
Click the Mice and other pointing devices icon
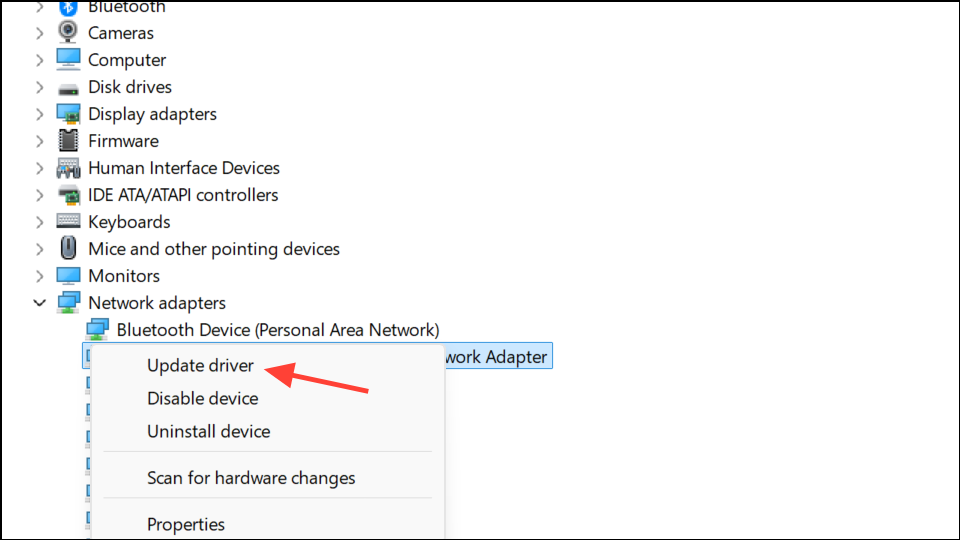point(68,249)
